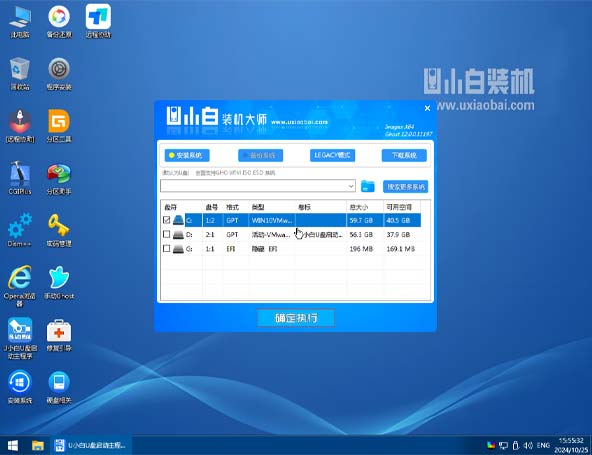Click the D: drive icon in list

[x=178, y=234]
